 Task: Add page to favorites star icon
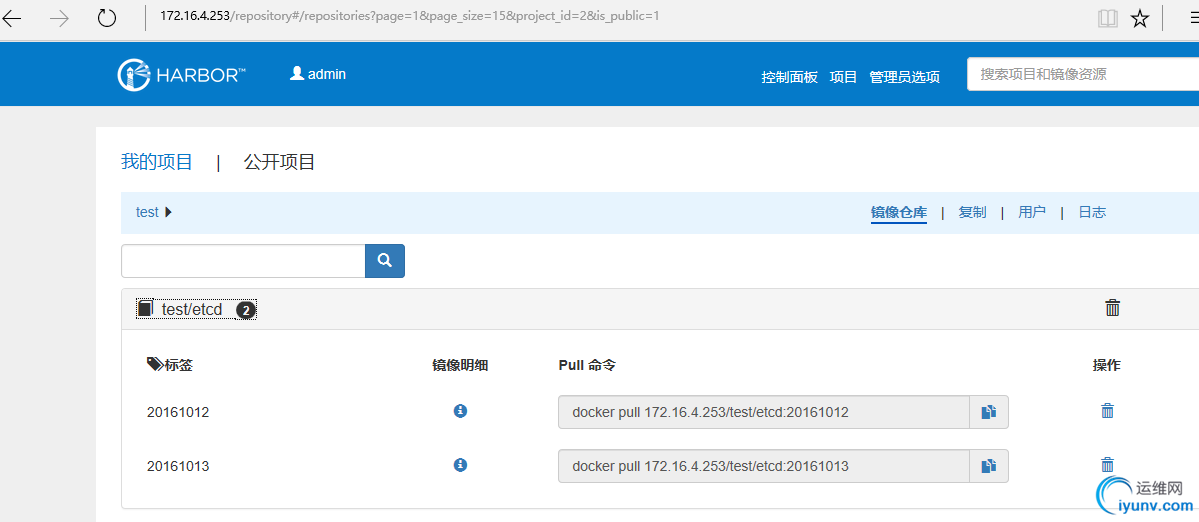1140,18
